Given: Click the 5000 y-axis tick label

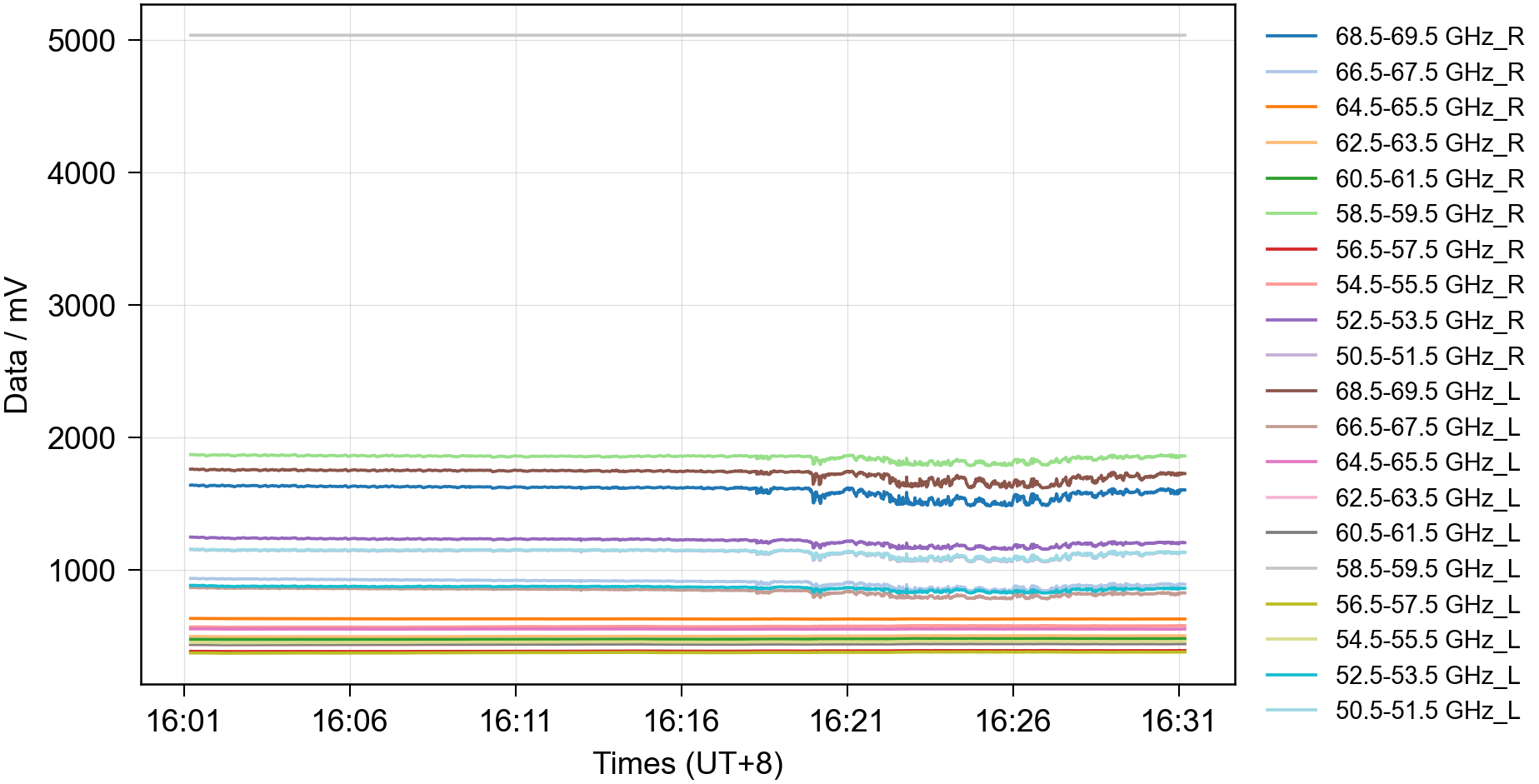Looking at the screenshot, I should tap(81, 41).
